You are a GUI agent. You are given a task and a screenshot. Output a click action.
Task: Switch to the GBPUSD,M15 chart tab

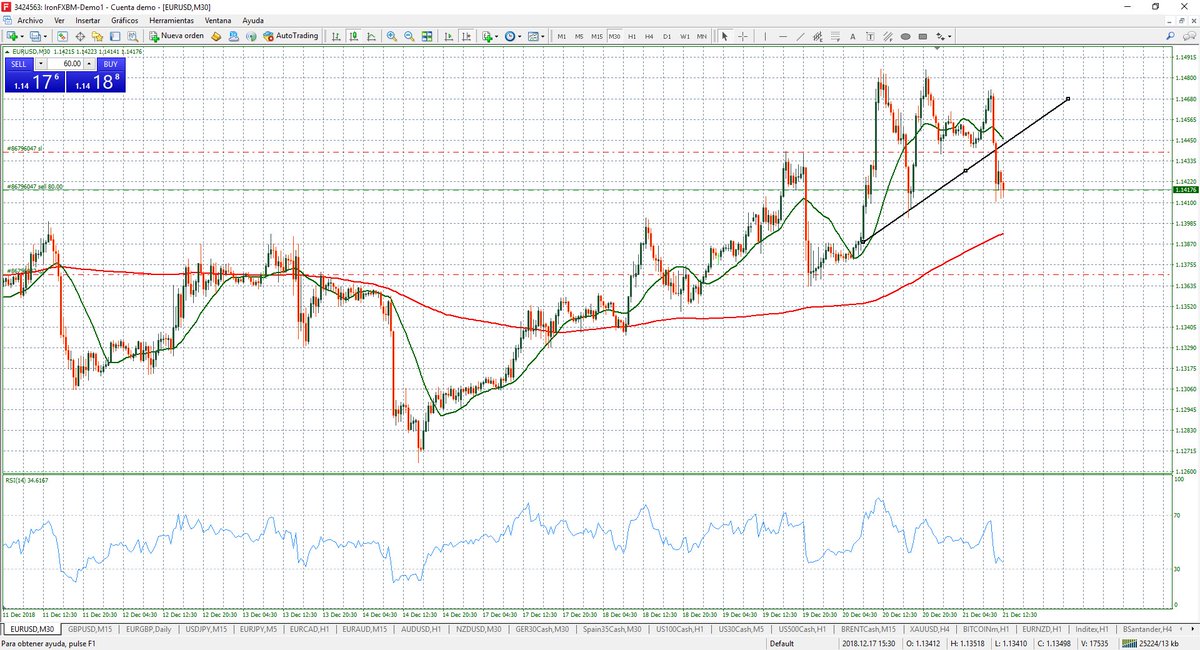click(91, 630)
